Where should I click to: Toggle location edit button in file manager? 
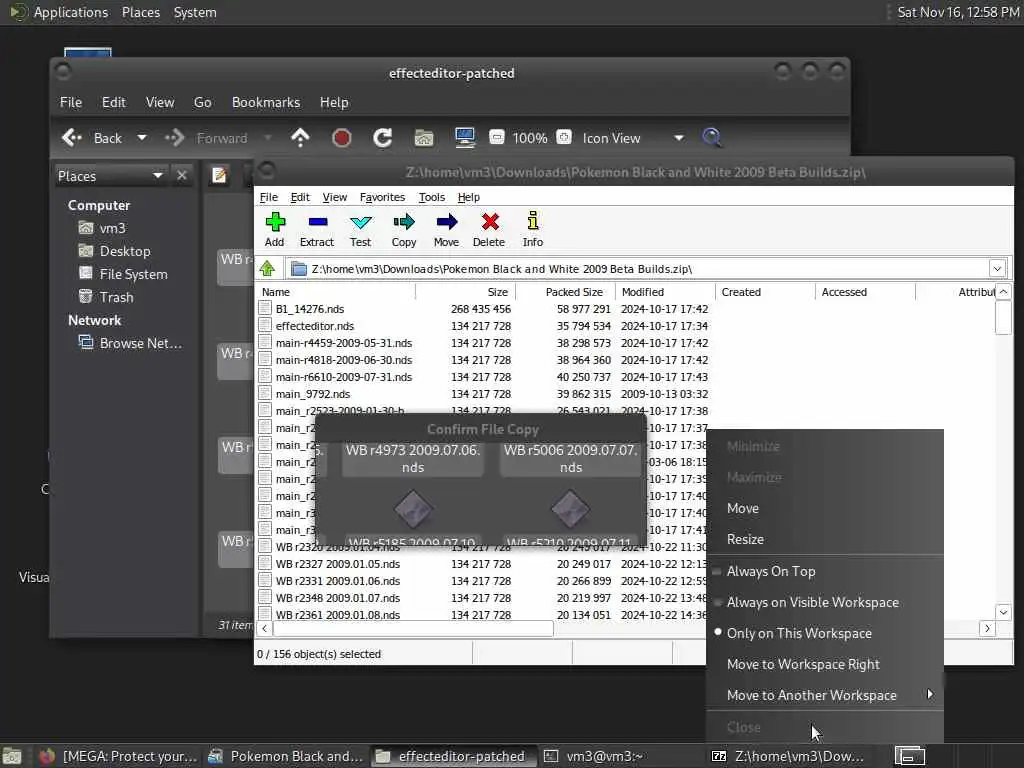pos(219,176)
